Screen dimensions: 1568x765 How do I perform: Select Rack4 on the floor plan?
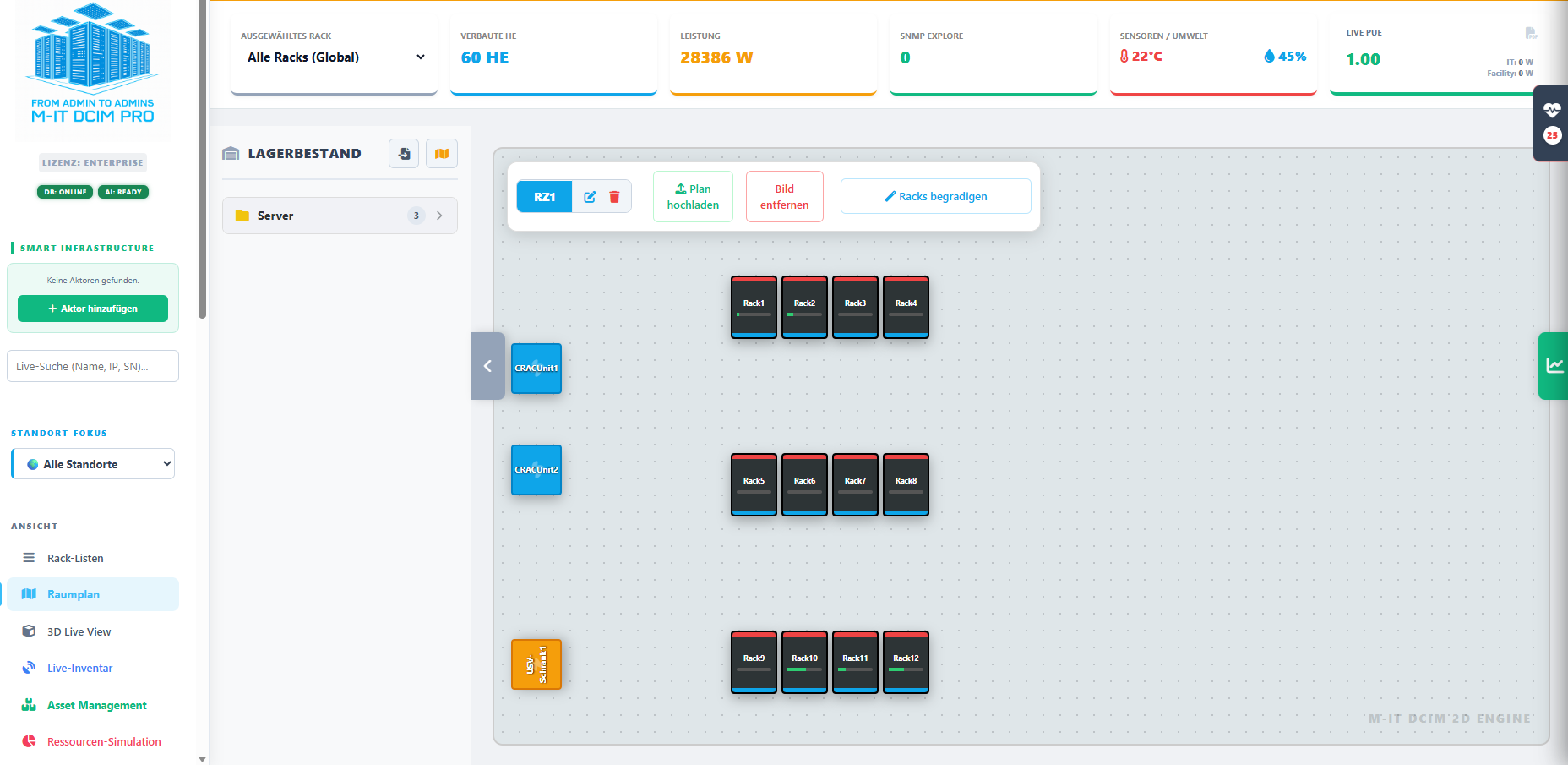[x=906, y=308]
